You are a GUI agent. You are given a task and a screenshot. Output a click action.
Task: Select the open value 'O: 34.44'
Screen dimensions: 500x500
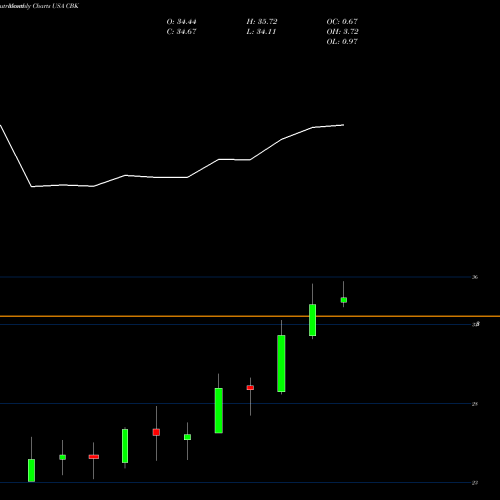click(181, 22)
